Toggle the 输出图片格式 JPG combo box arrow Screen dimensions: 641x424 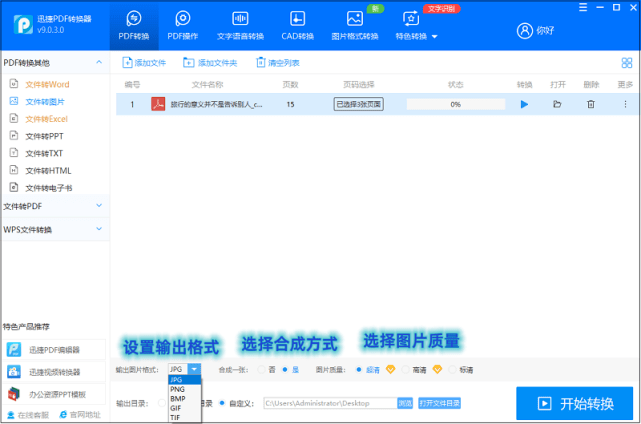(194, 369)
